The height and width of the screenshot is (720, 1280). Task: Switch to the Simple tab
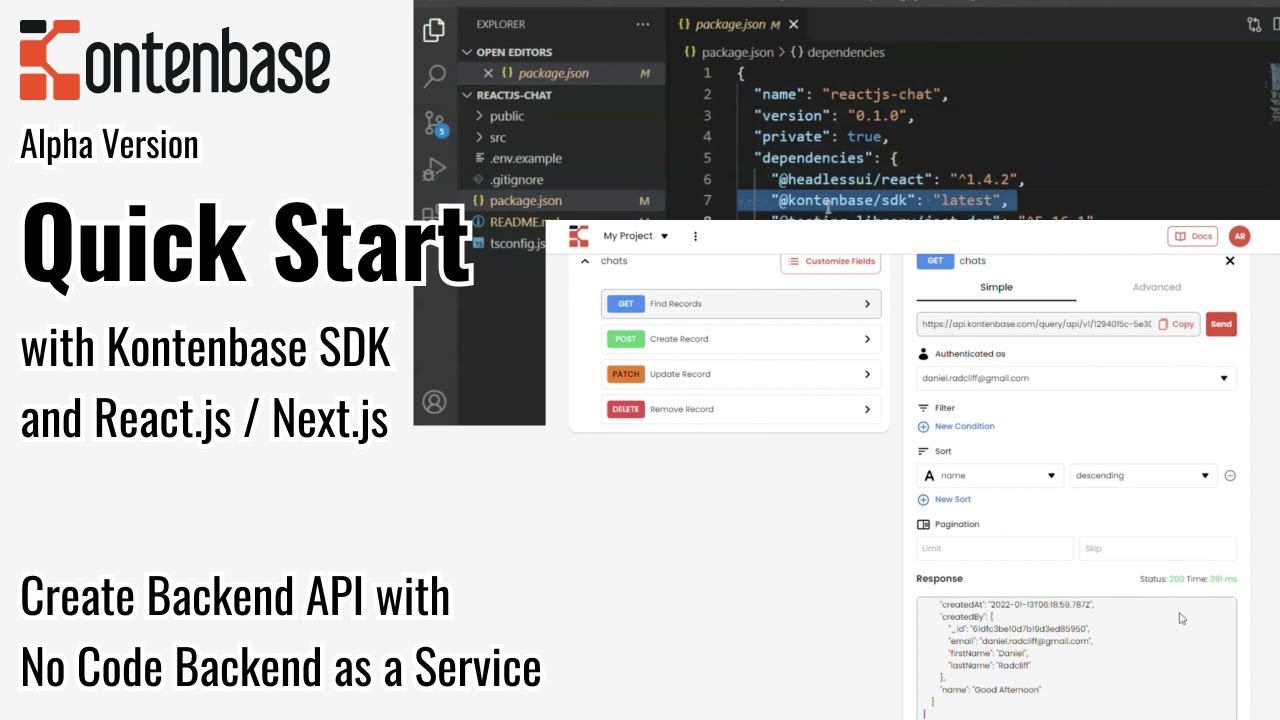point(996,287)
